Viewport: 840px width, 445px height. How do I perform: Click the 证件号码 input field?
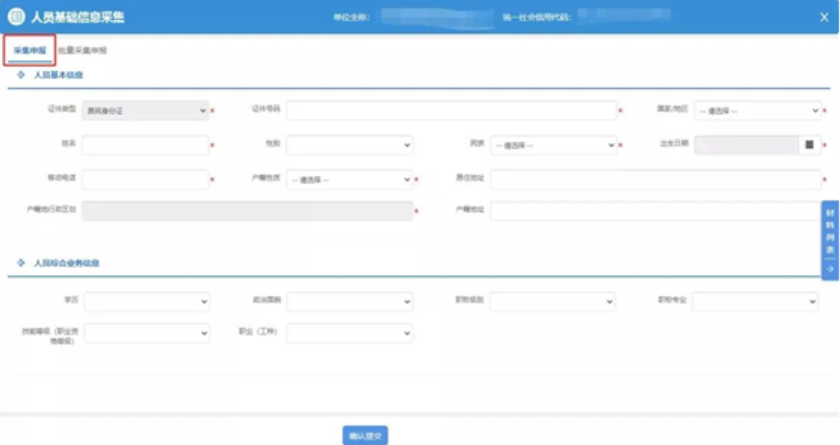point(450,110)
